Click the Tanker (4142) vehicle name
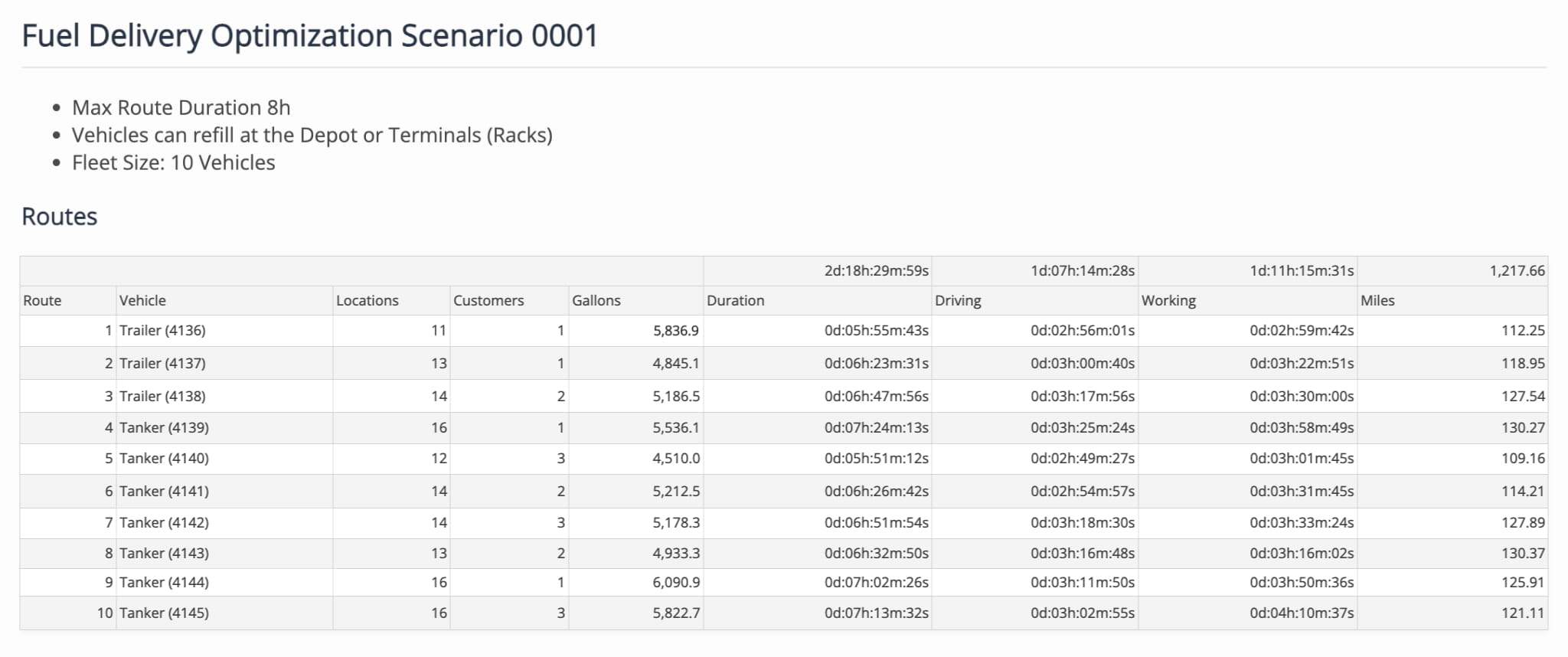Image resolution: width=1568 pixels, height=657 pixels. pos(164,523)
